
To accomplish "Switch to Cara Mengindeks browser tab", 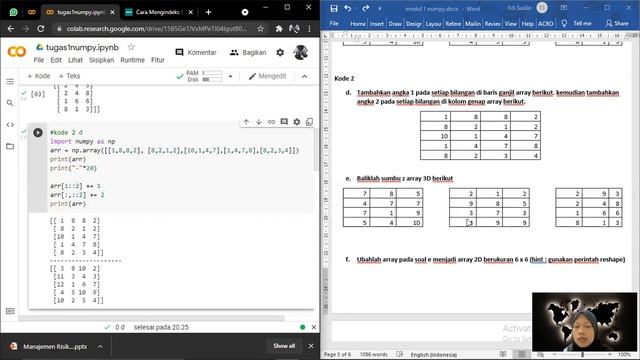I will (x=158, y=12).
